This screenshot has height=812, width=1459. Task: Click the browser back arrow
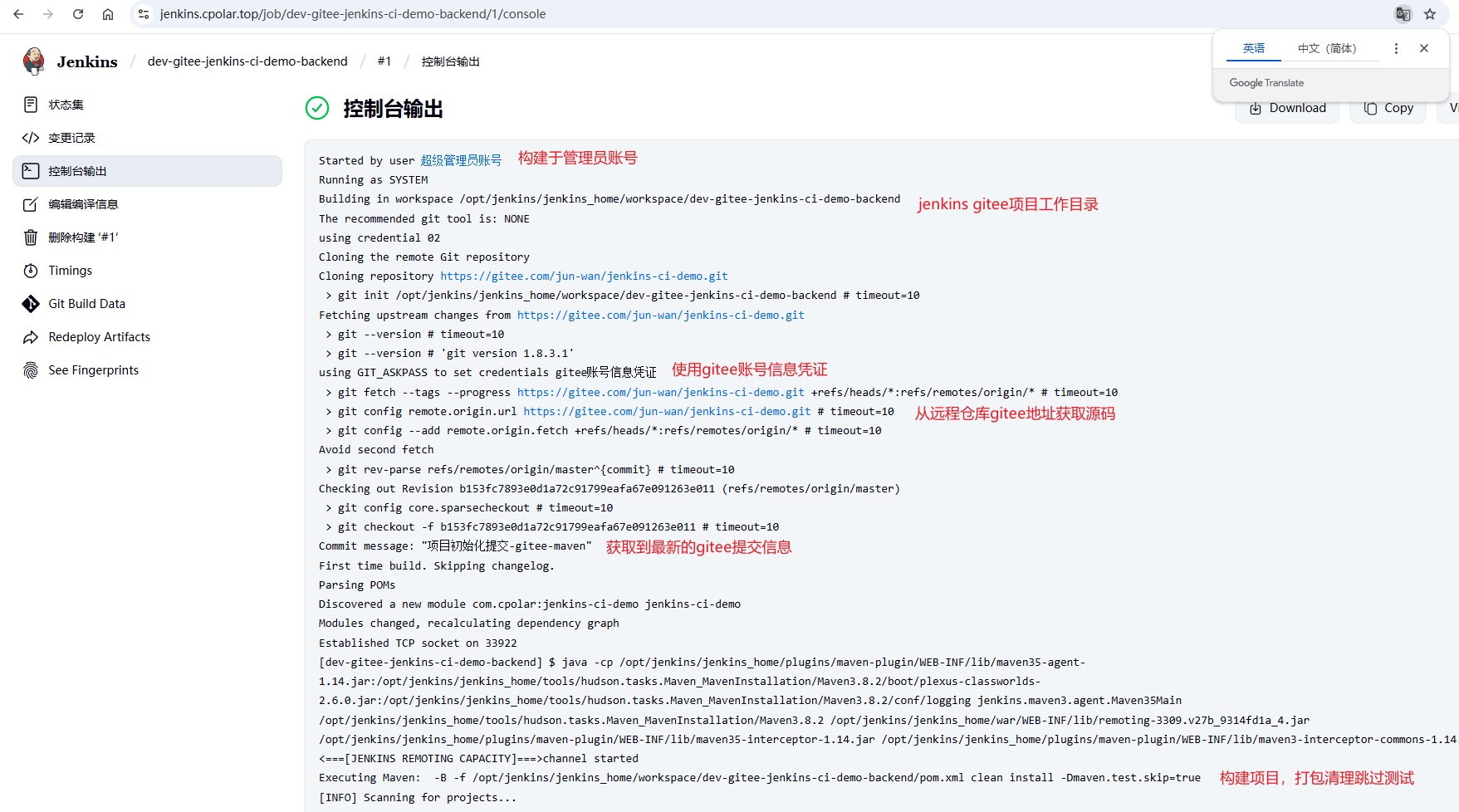click(18, 14)
